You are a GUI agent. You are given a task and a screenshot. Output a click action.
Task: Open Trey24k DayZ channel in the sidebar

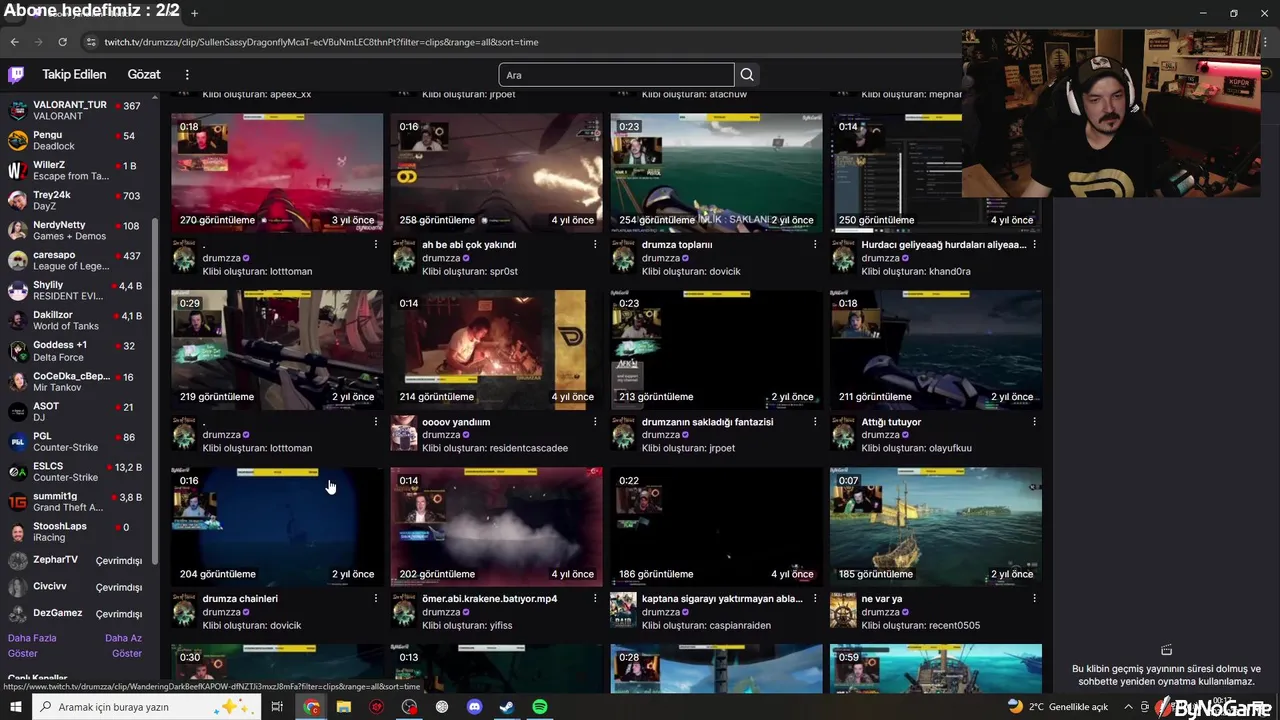pyautogui.click(x=76, y=200)
